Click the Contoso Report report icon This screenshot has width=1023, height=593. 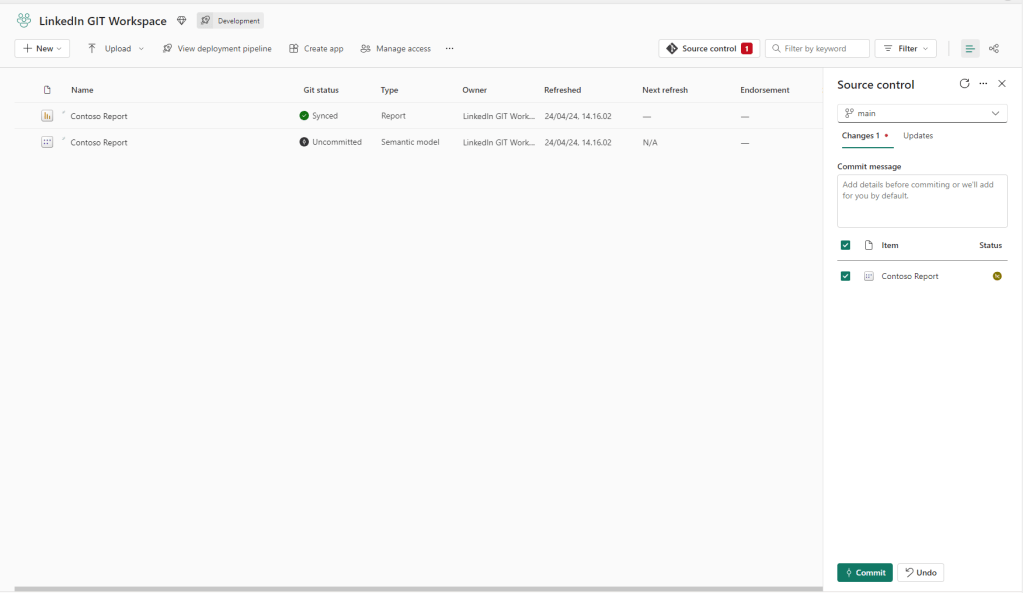[46, 115]
